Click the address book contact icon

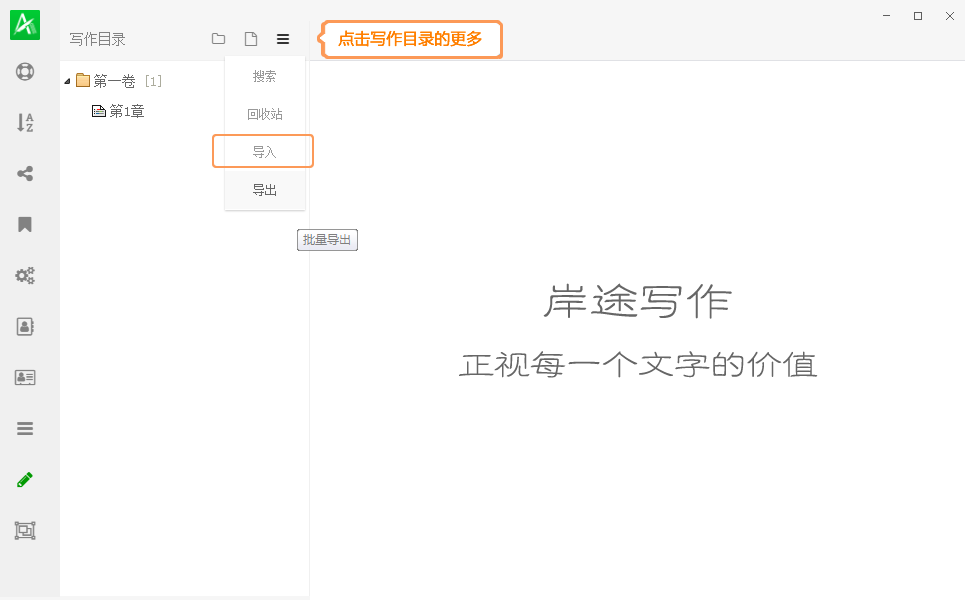point(25,326)
